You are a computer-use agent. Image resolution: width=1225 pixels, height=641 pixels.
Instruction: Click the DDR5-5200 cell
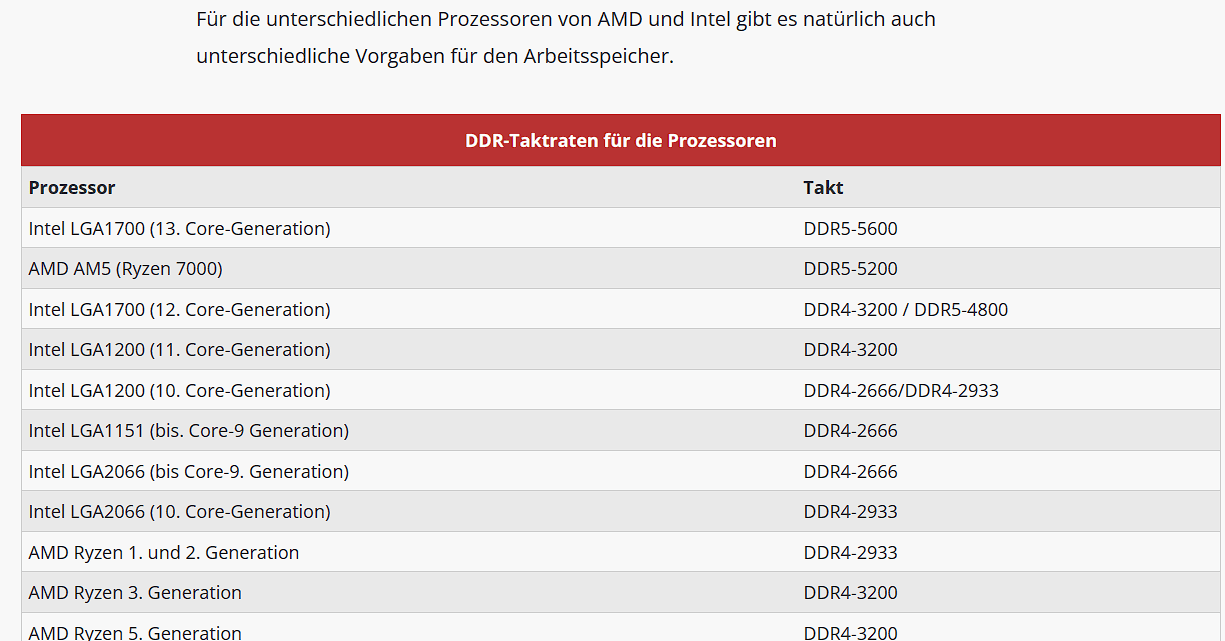click(x=1008, y=268)
